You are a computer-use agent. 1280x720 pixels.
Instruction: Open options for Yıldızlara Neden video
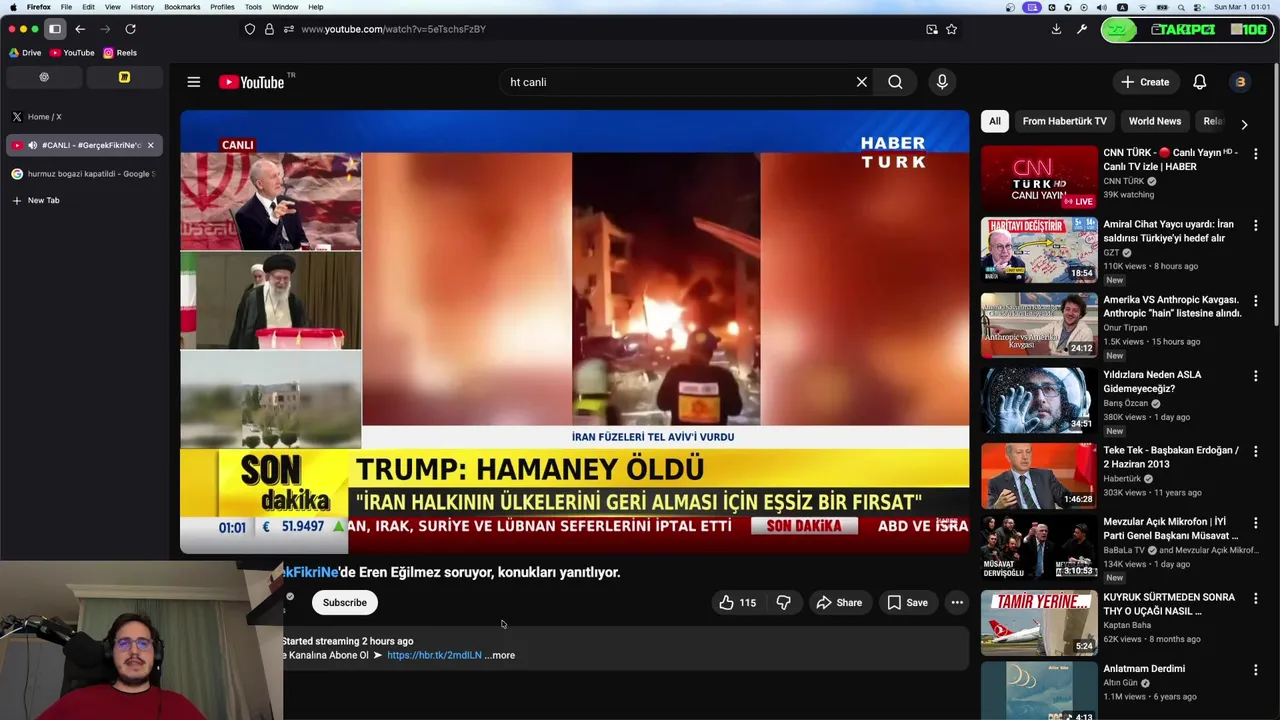point(1255,376)
